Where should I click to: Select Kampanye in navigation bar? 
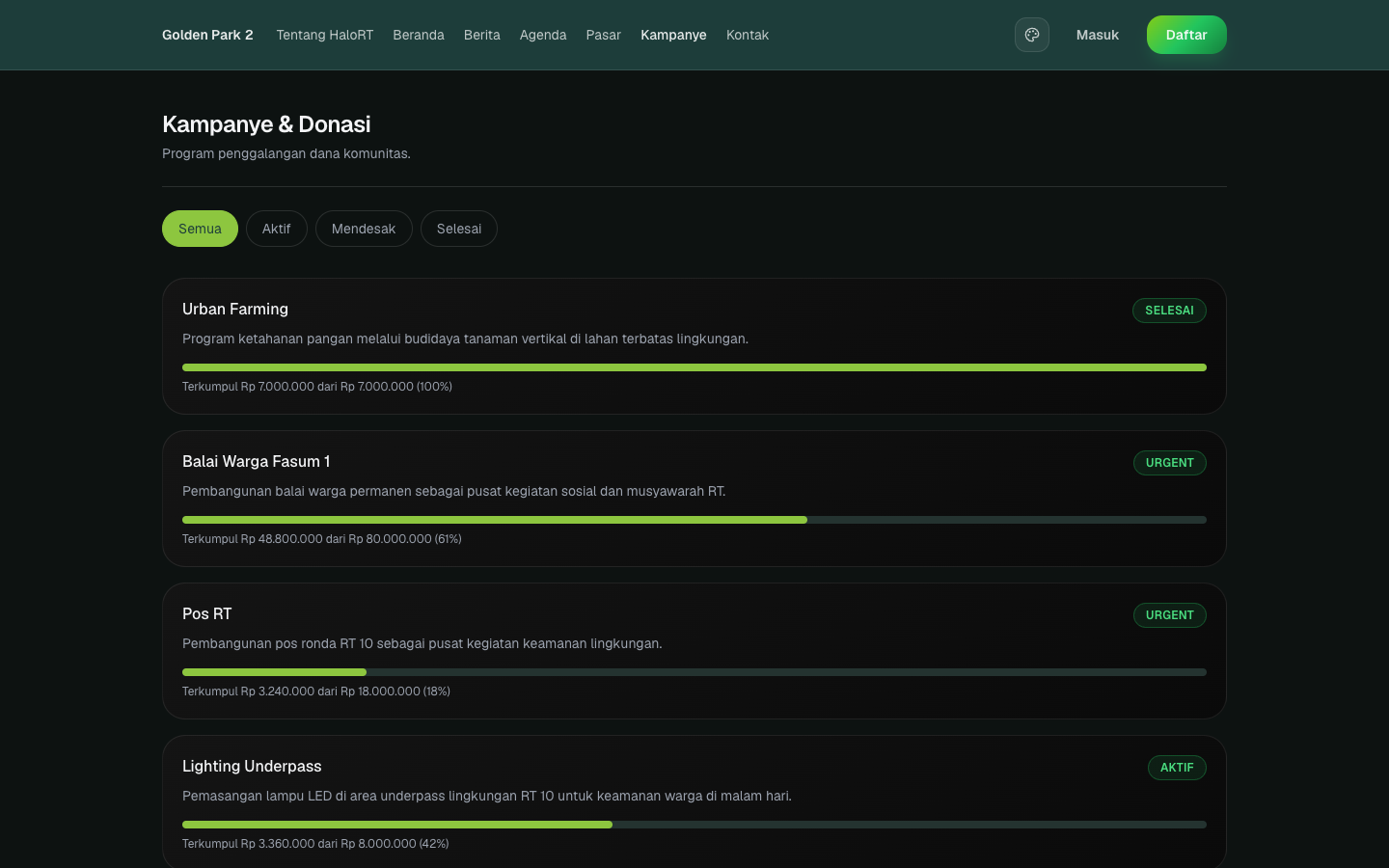673,35
